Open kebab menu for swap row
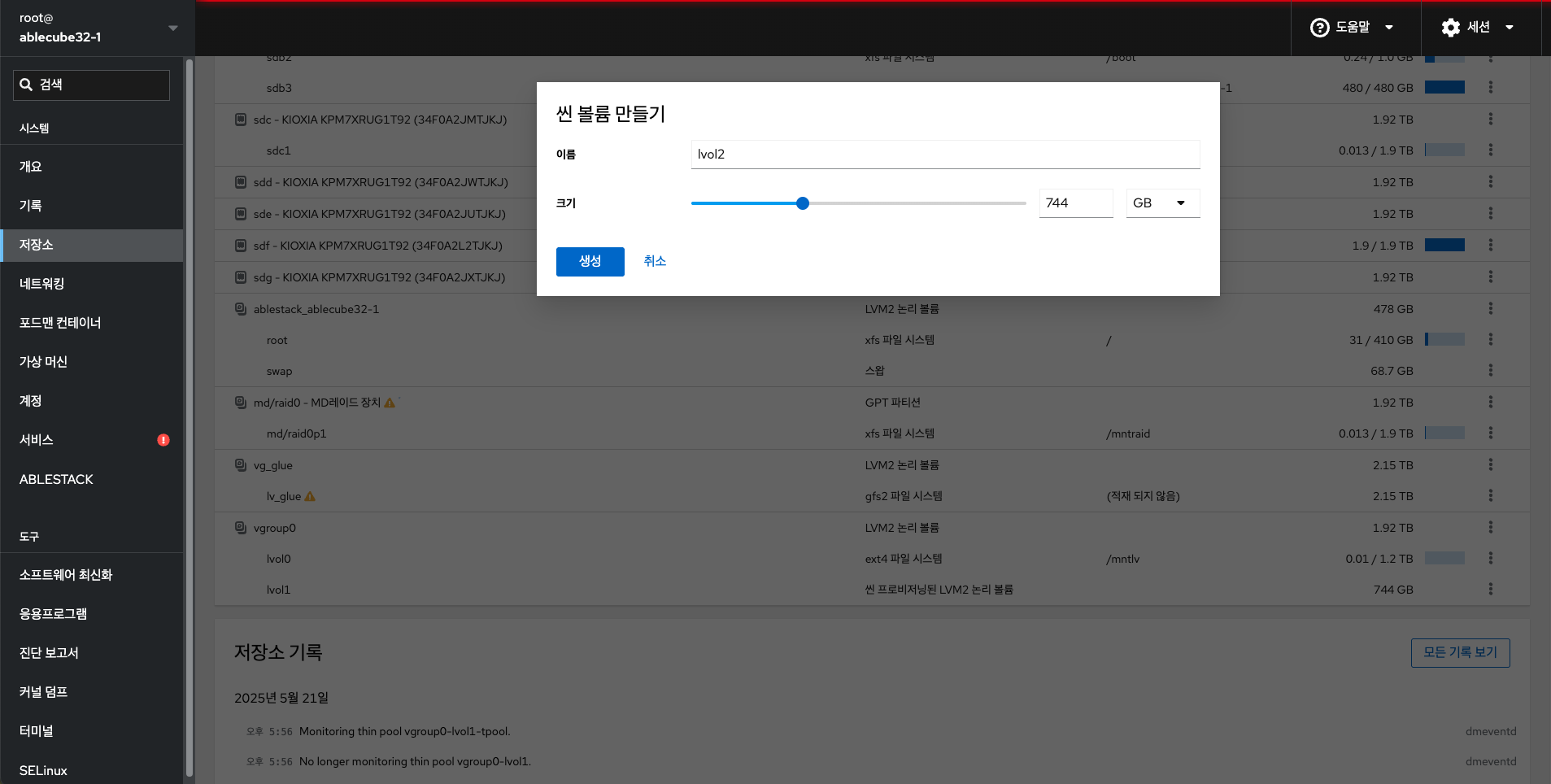This screenshot has height=784, width=1551. pos(1490,370)
